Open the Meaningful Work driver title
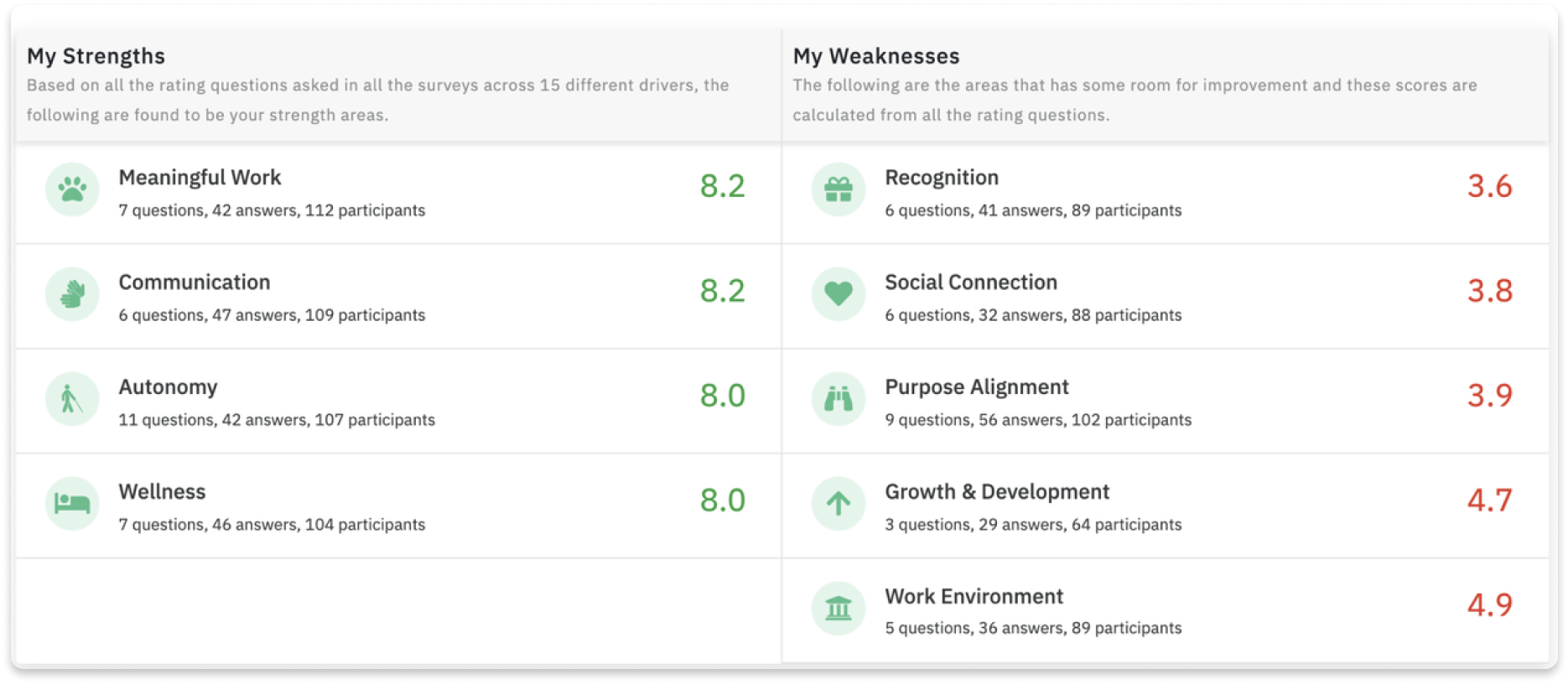 click(x=200, y=178)
